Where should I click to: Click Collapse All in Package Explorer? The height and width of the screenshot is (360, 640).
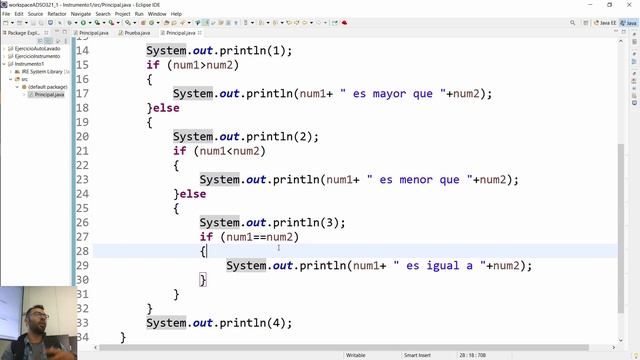pyautogui.click(x=40, y=41)
